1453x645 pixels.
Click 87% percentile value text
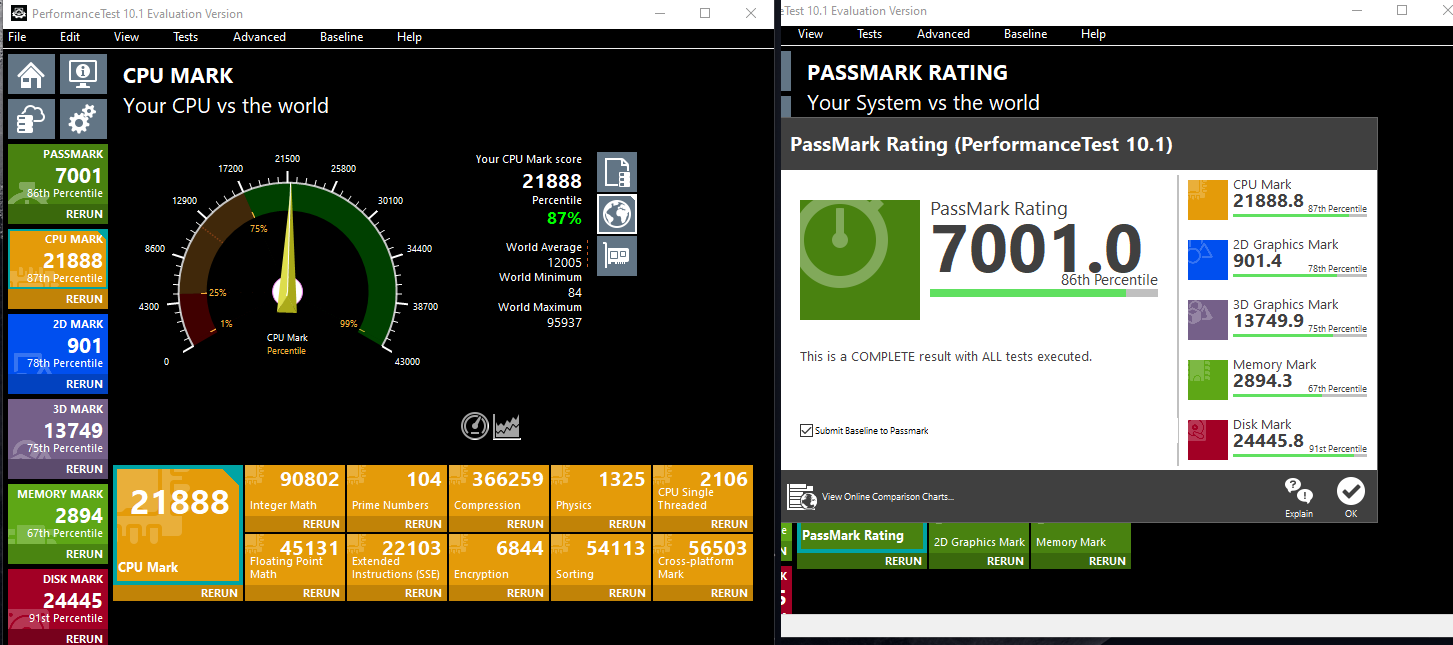pyautogui.click(x=564, y=218)
